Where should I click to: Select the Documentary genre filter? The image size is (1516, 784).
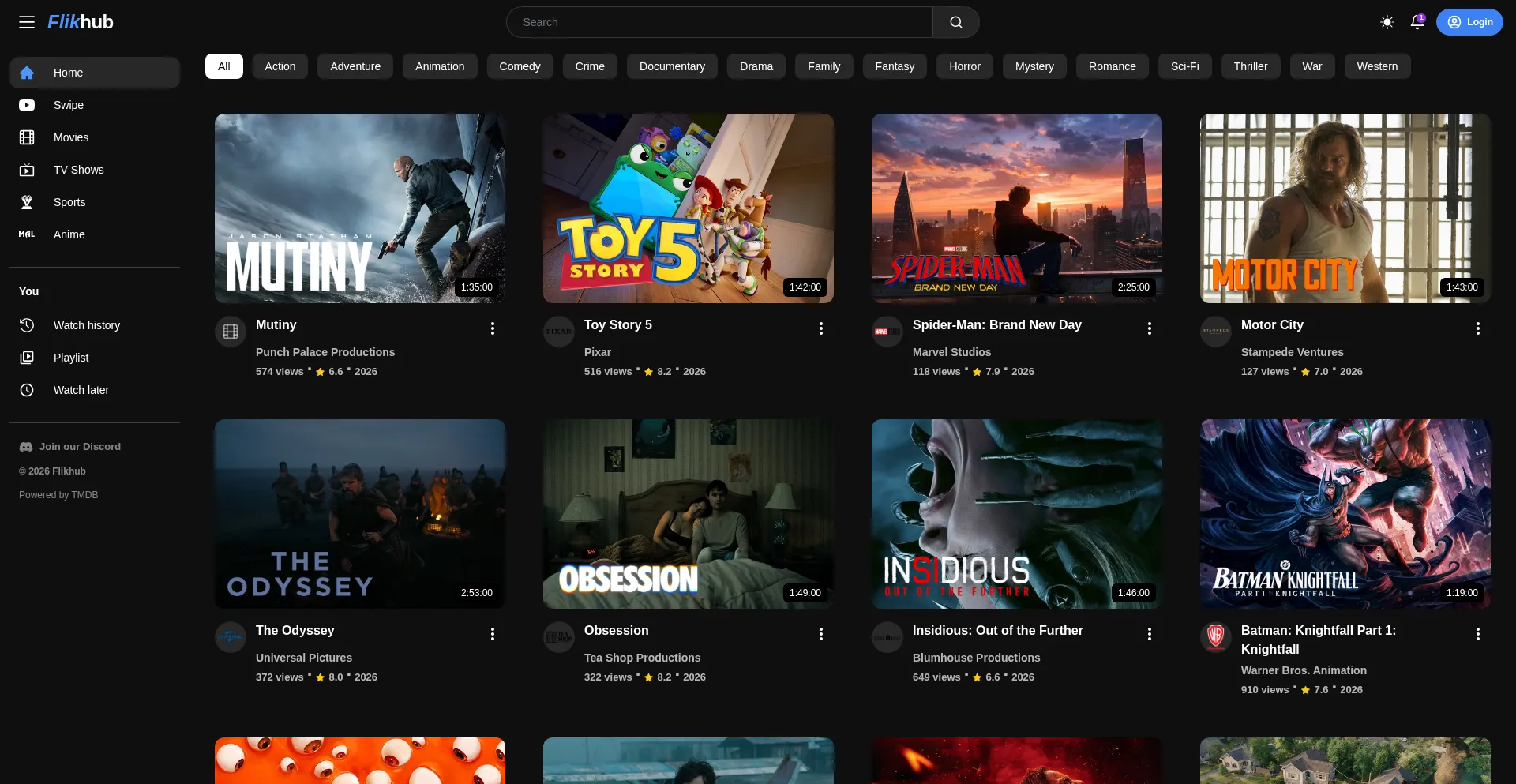[x=672, y=66]
